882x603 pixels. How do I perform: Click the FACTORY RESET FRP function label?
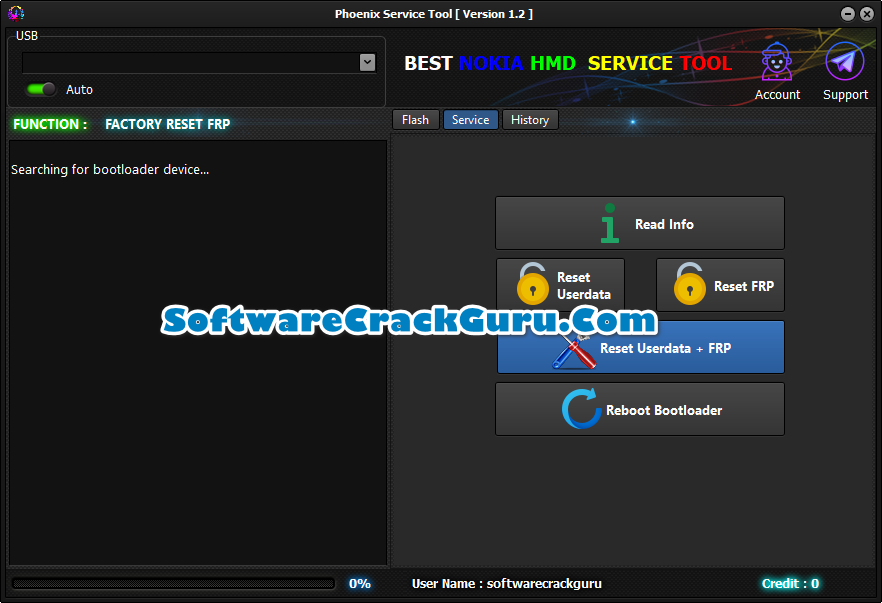pos(168,124)
